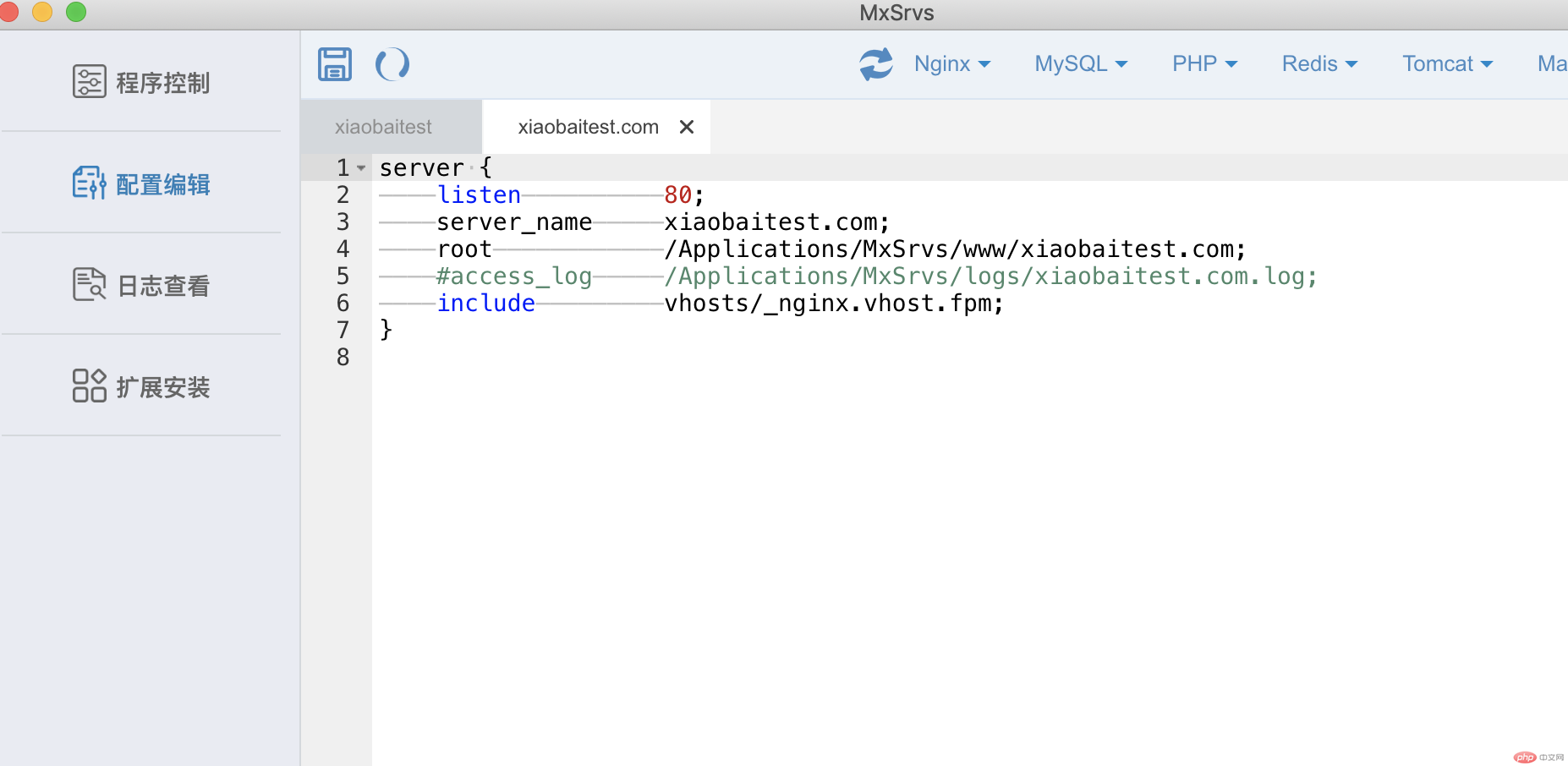Click the vhosts/_nginx.vhost.fpm; value

coord(834,304)
